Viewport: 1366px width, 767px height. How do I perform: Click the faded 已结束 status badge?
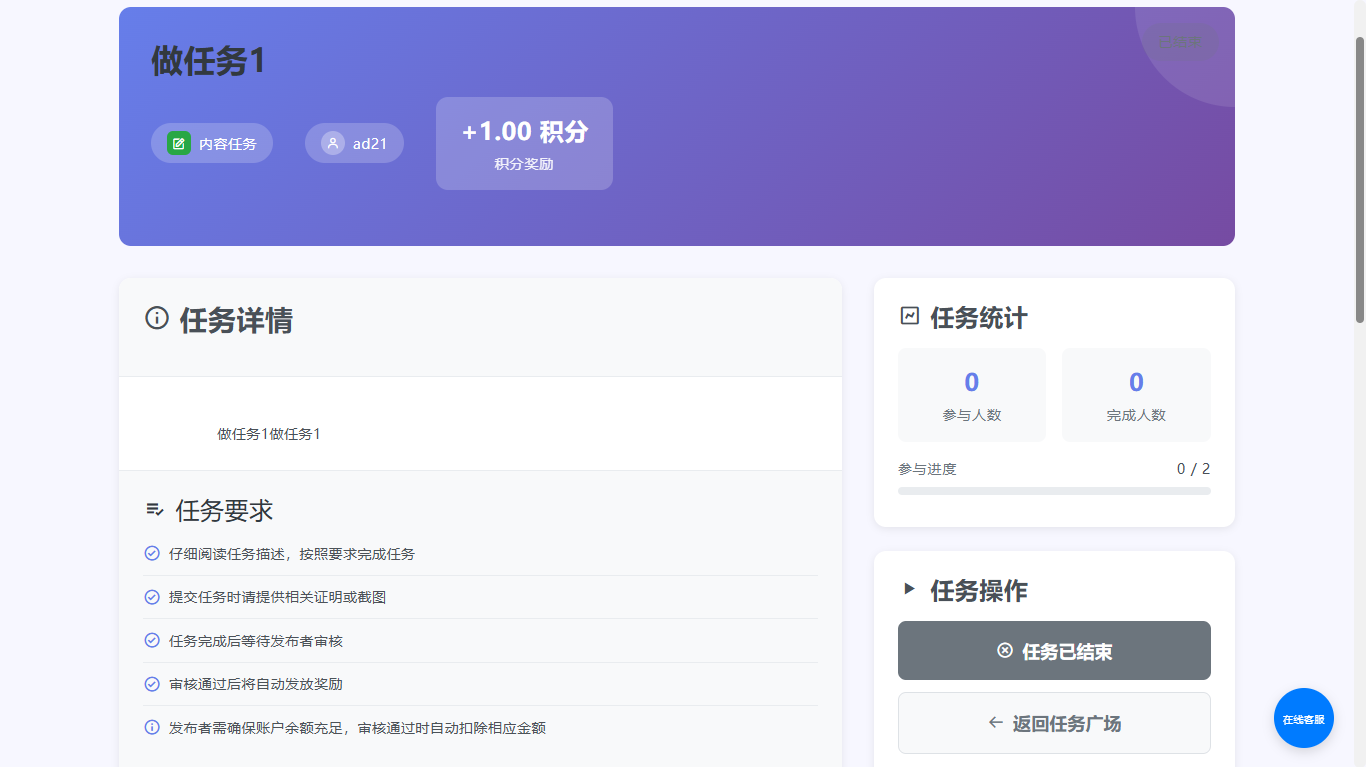click(x=1180, y=41)
